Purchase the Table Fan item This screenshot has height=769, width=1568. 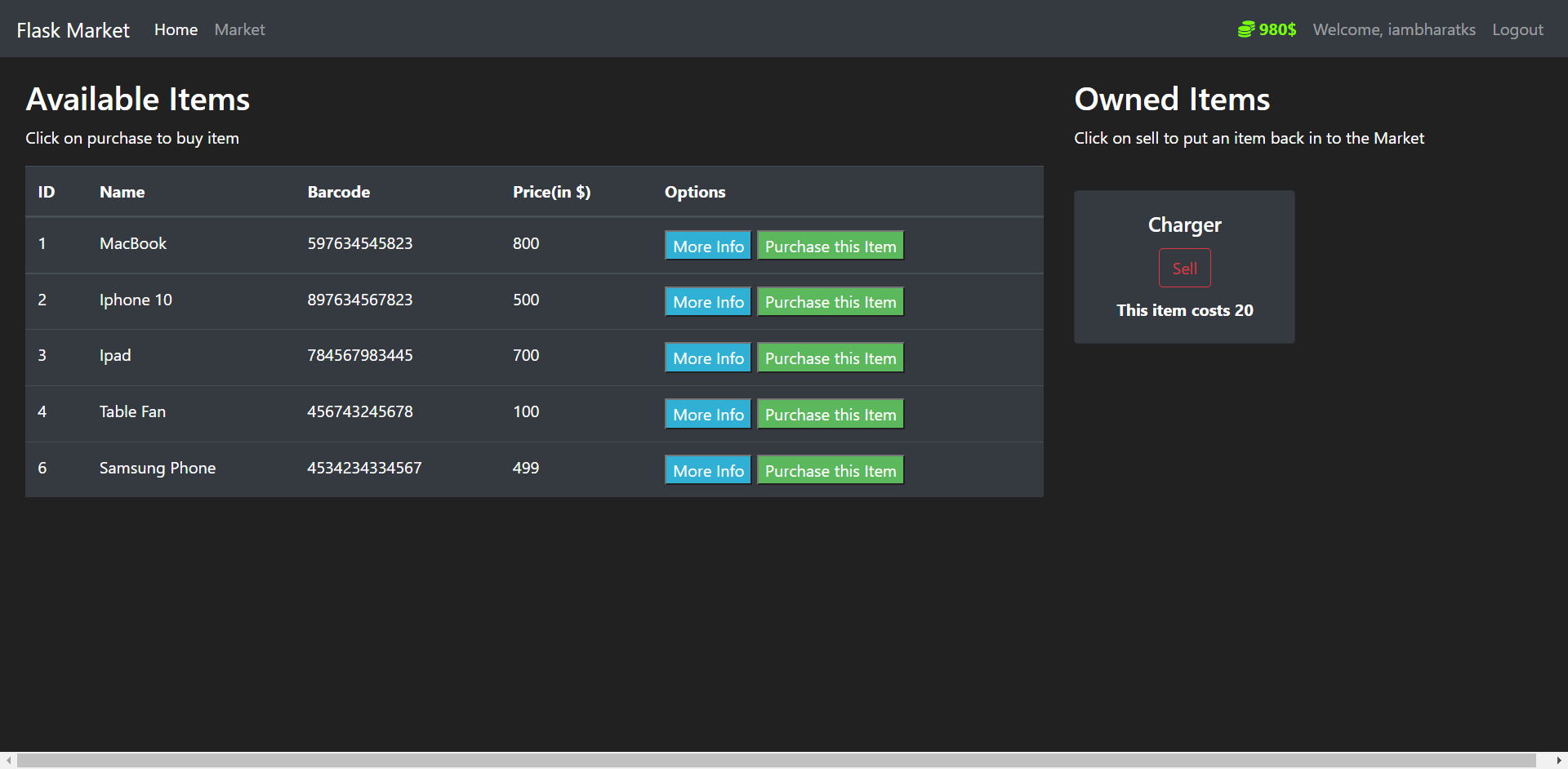pos(830,413)
